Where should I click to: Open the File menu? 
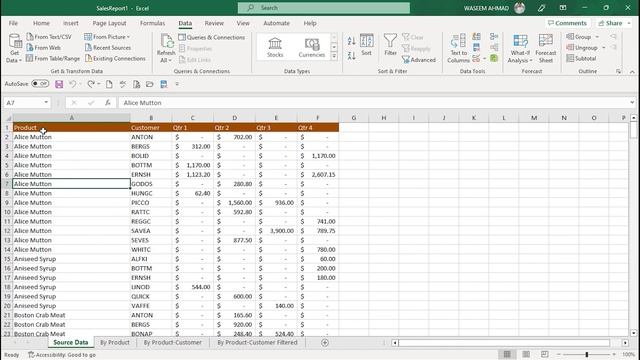[x=13, y=23]
